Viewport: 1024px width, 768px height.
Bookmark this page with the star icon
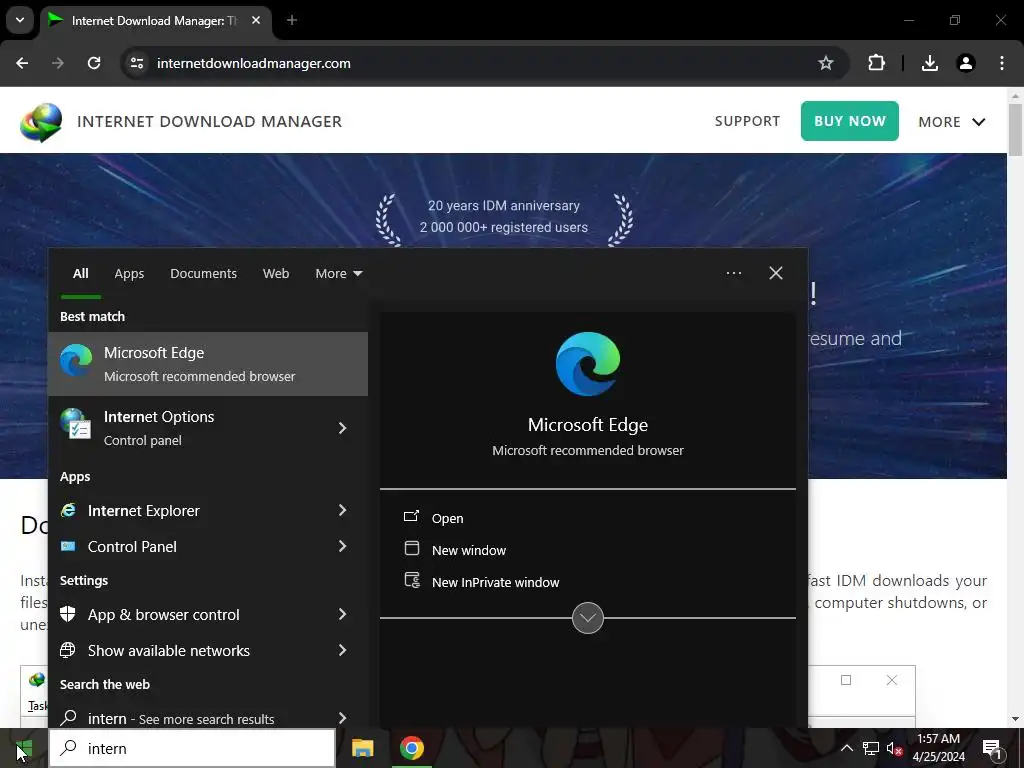click(825, 63)
